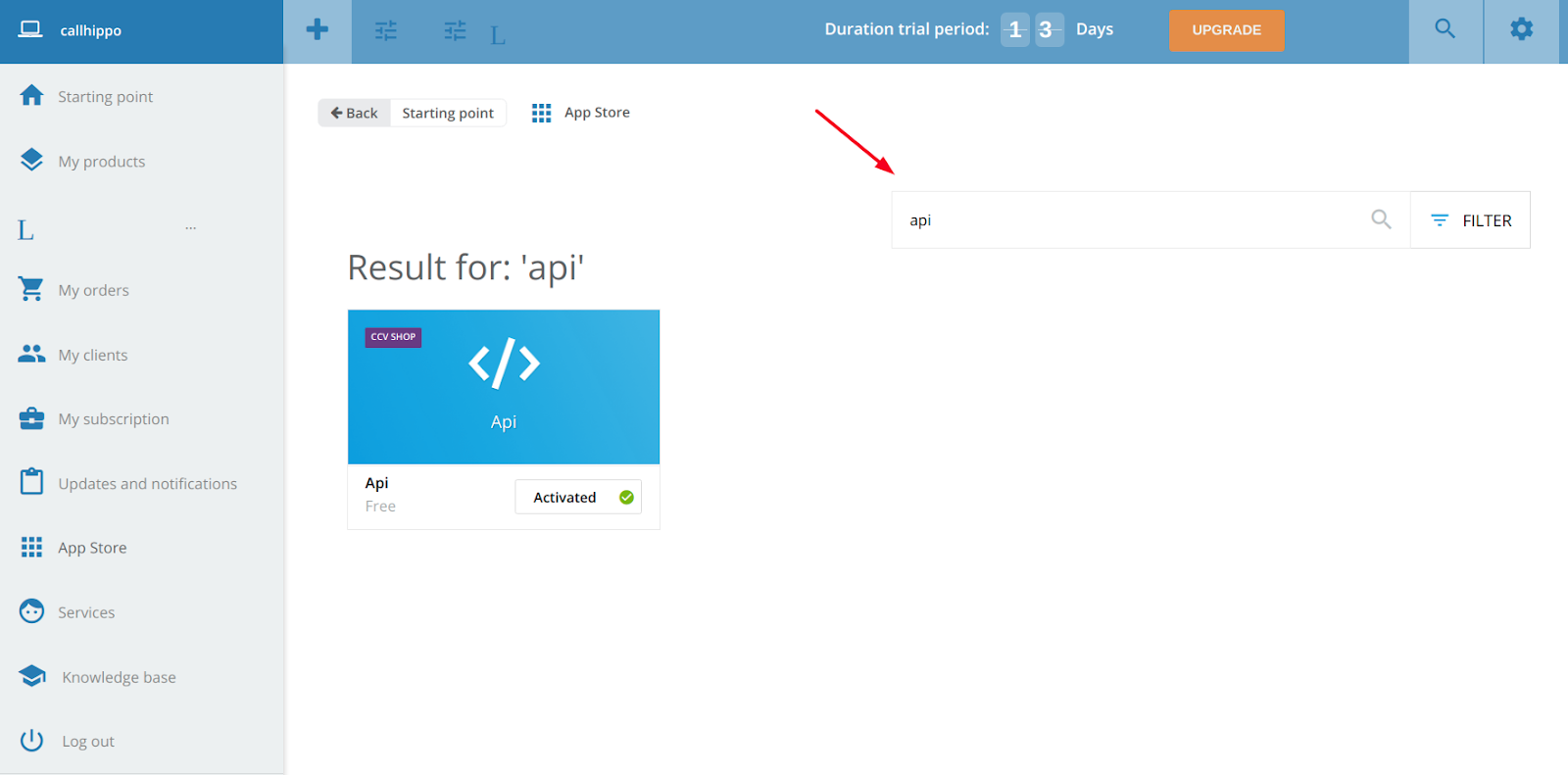This screenshot has height=775, width=1568.
Task: Click the magnifier icon in api search field
Action: [1381, 219]
